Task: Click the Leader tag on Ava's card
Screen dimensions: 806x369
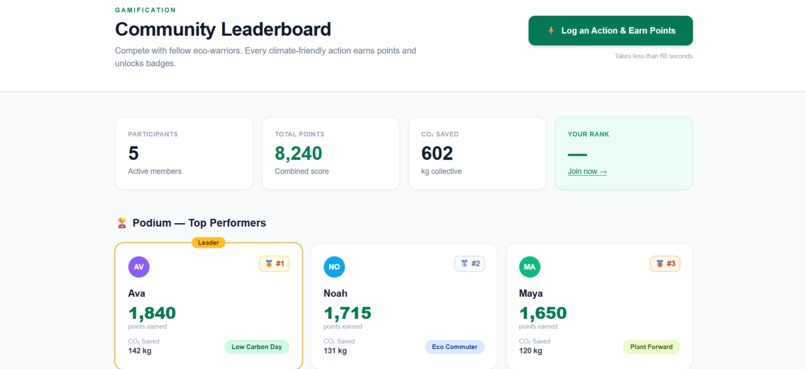Action: 208,243
